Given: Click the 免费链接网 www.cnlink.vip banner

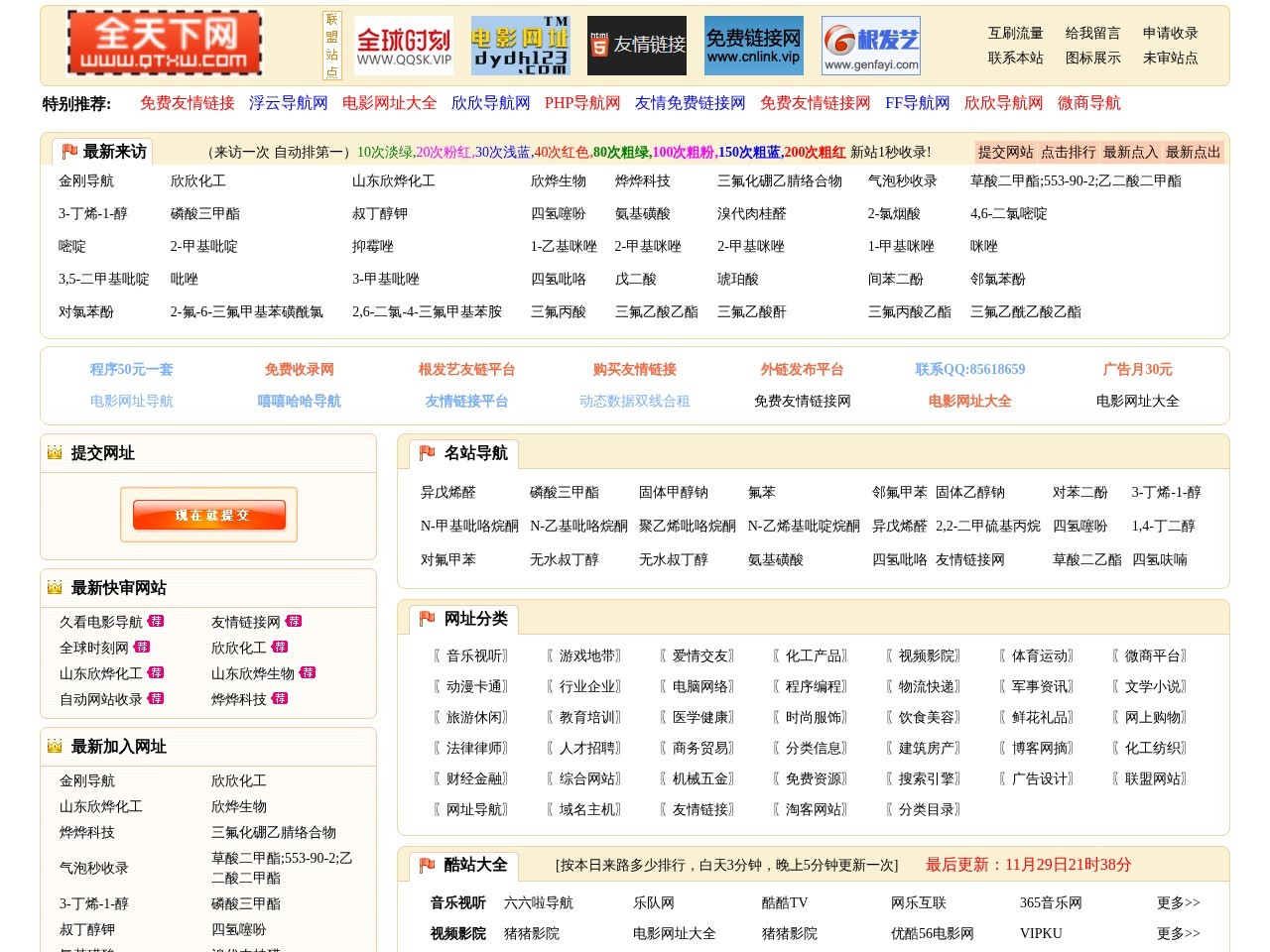Looking at the screenshot, I should [x=756, y=45].
